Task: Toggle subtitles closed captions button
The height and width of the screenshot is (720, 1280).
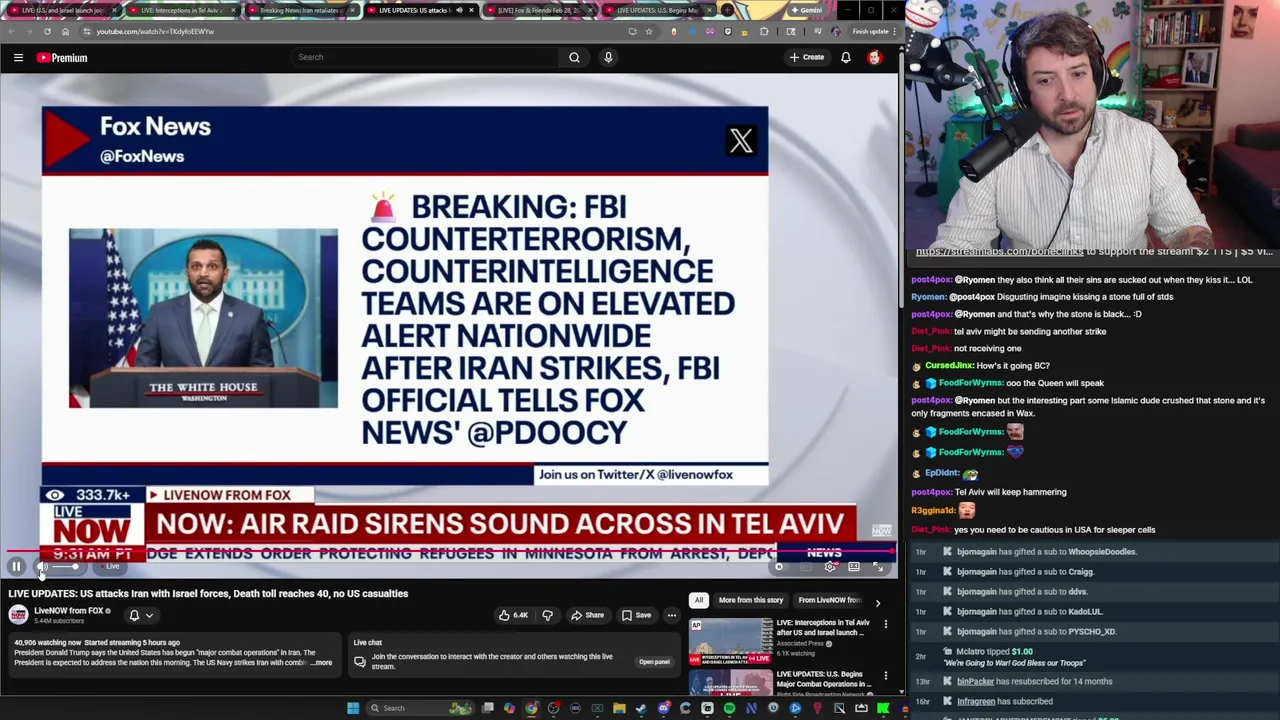Action: (x=806, y=567)
